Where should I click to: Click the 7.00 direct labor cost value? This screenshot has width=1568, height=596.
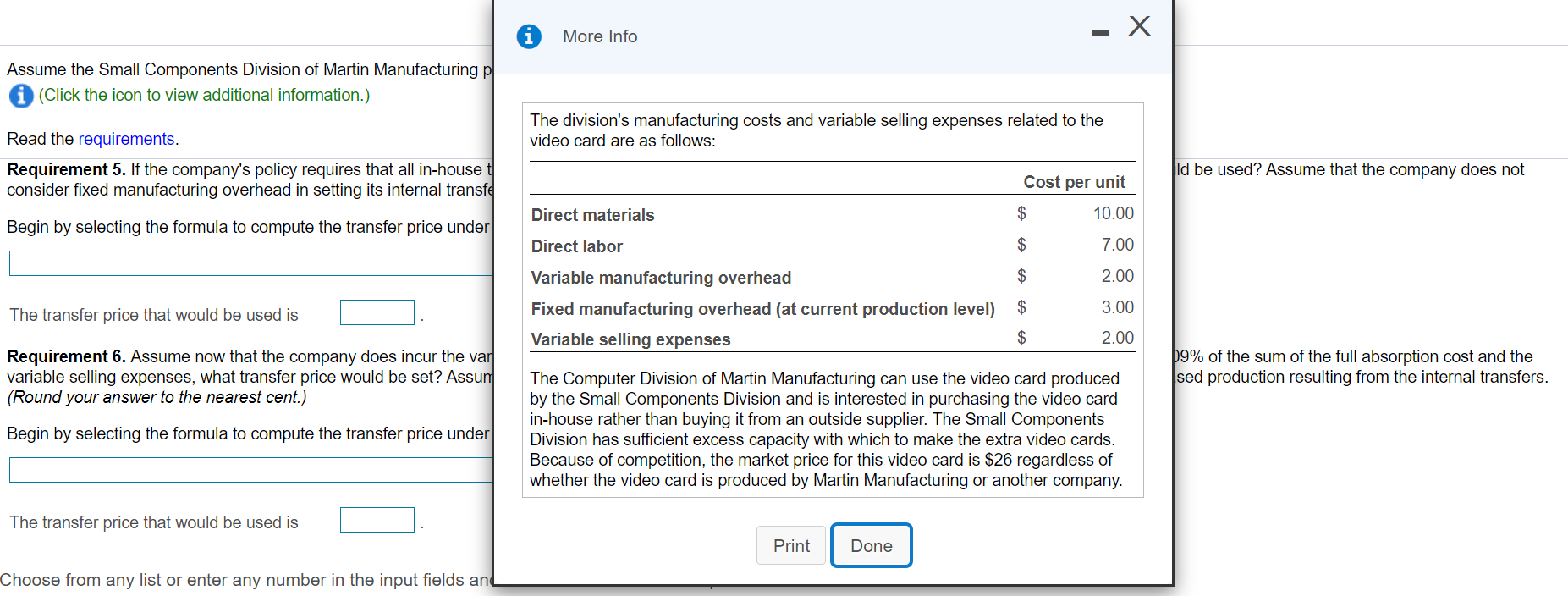click(x=1118, y=245)
